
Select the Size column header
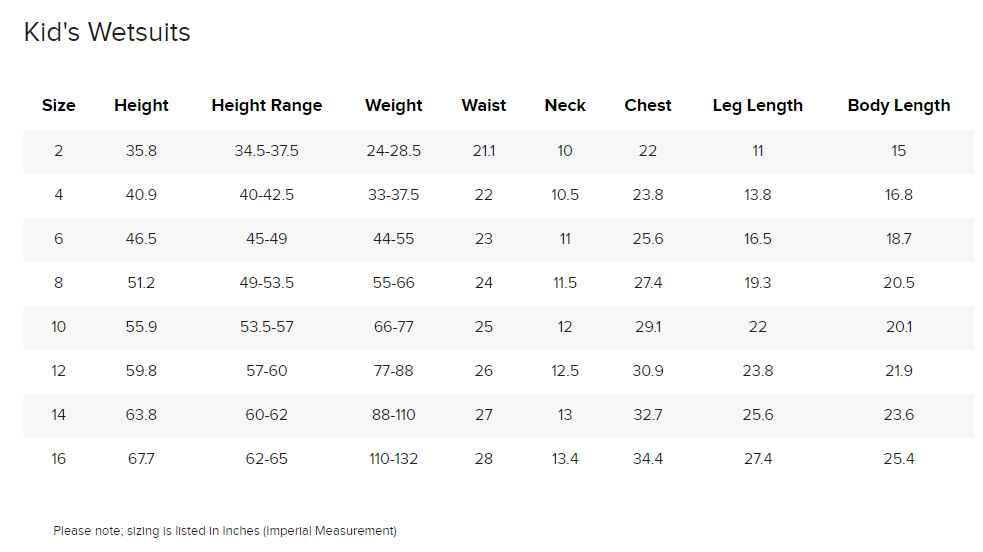[58, 105]
